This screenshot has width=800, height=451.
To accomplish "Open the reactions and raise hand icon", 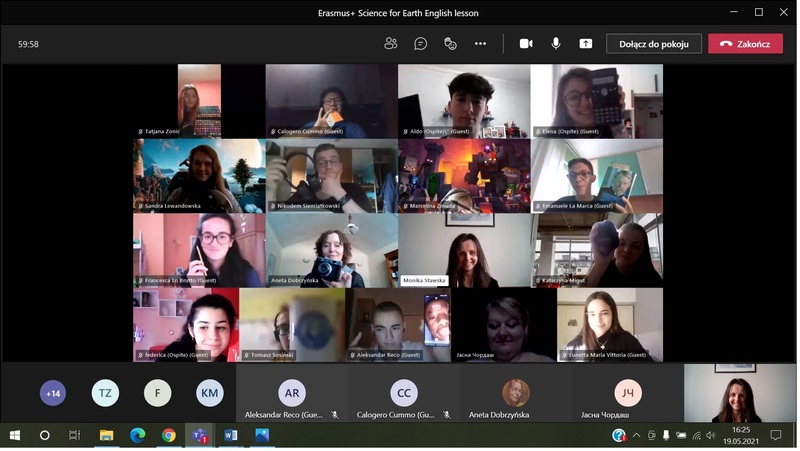I will pos(450,44).
